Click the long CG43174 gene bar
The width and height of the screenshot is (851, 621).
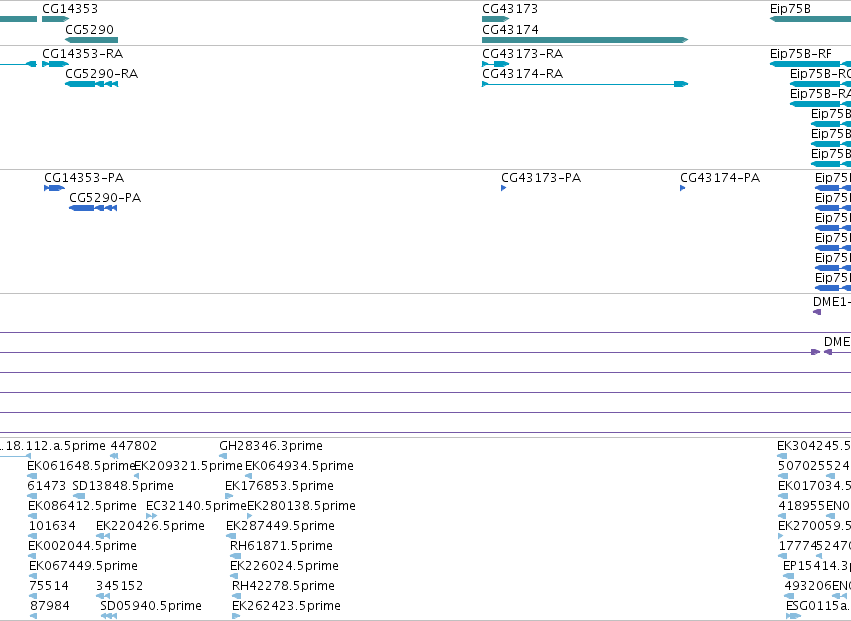(x=585, y=40)
